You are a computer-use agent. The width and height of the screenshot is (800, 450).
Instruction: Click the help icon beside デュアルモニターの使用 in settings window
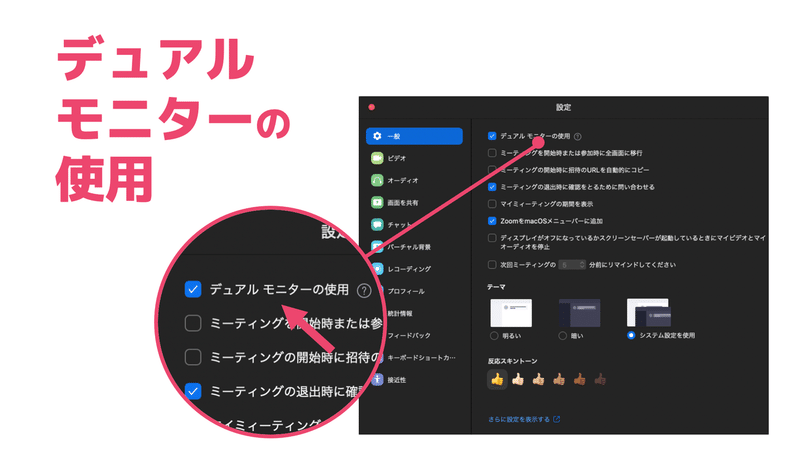coord(578,137)
